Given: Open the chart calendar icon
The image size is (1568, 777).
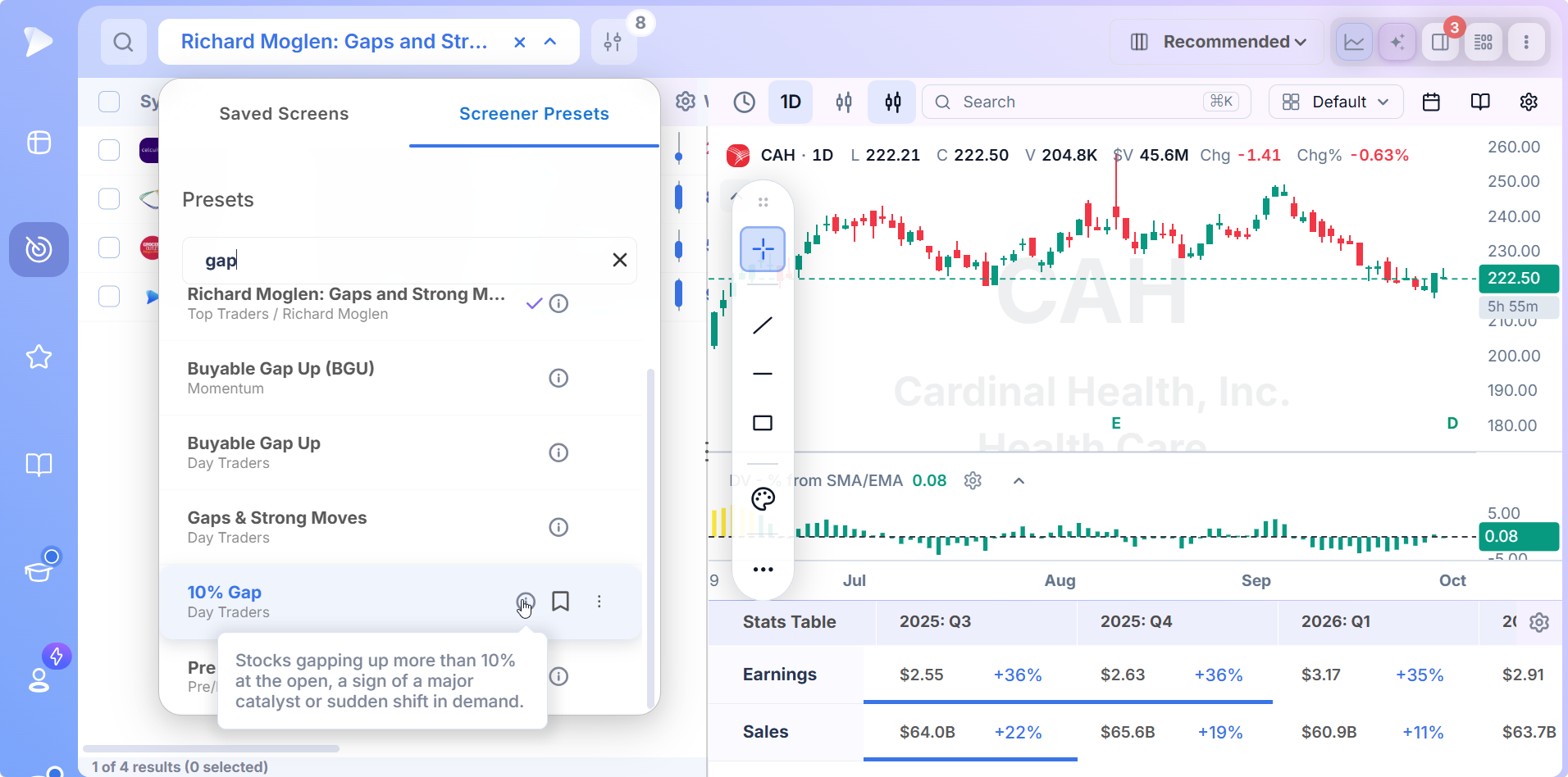Looking at the screenshot, I should point(1431,102).
